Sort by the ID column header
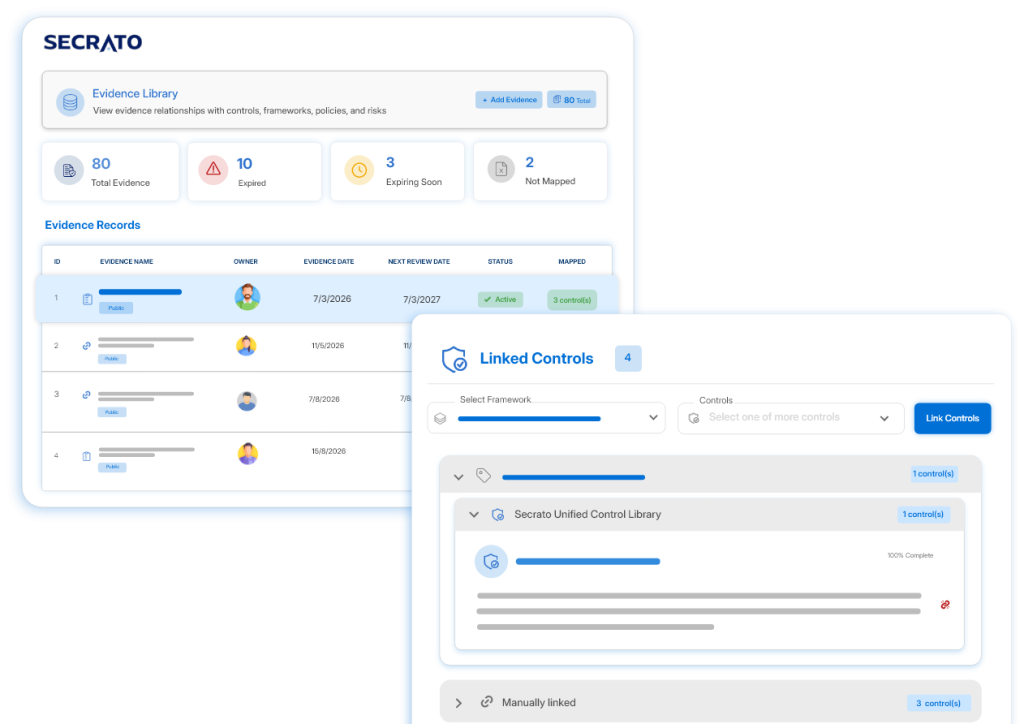Viewport: 1024px width, 724px height. 57,262
